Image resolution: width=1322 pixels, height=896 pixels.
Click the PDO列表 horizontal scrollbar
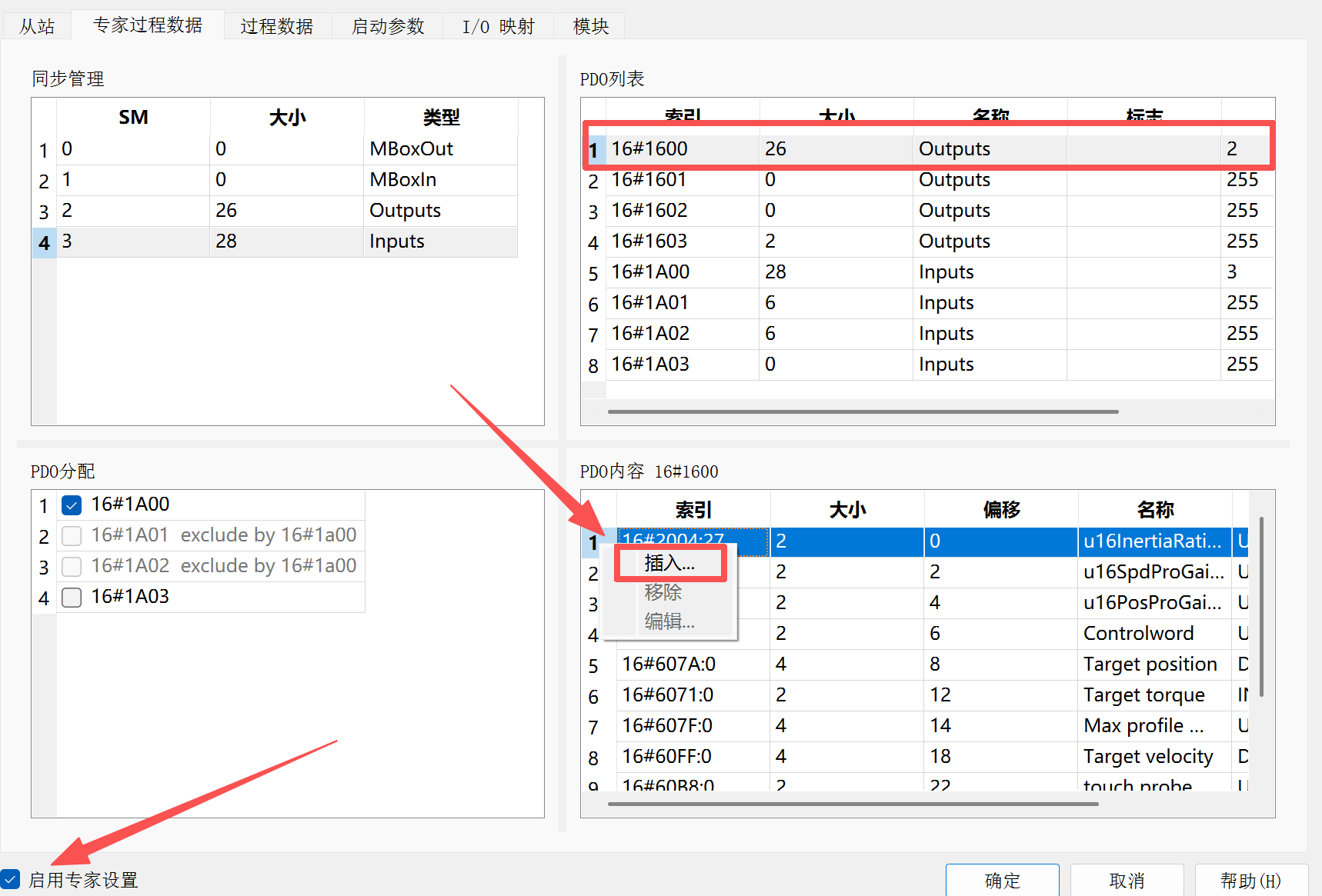pyautogui.click(x=863, y=411)
